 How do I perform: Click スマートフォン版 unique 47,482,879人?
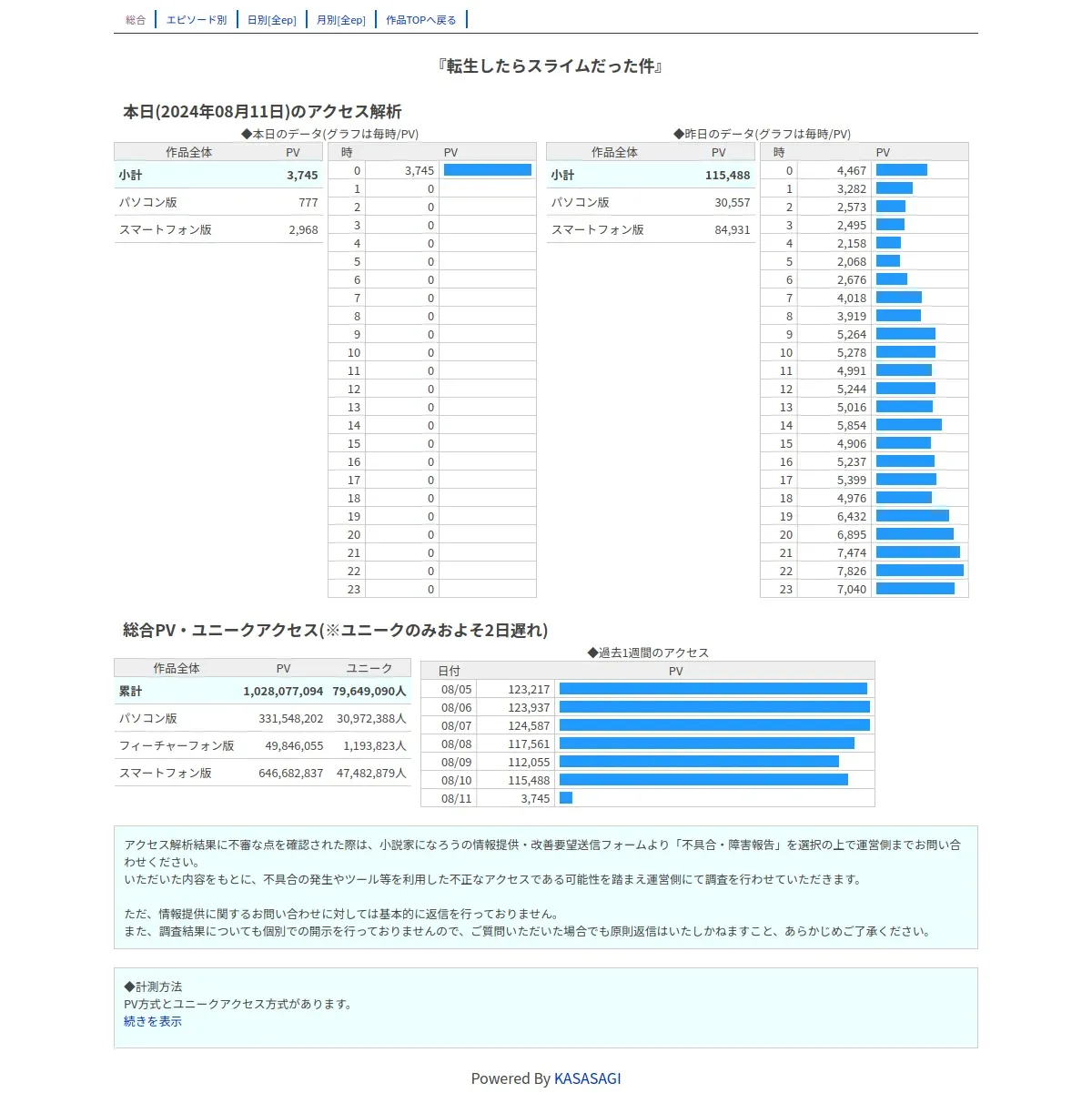coord(371,773)
